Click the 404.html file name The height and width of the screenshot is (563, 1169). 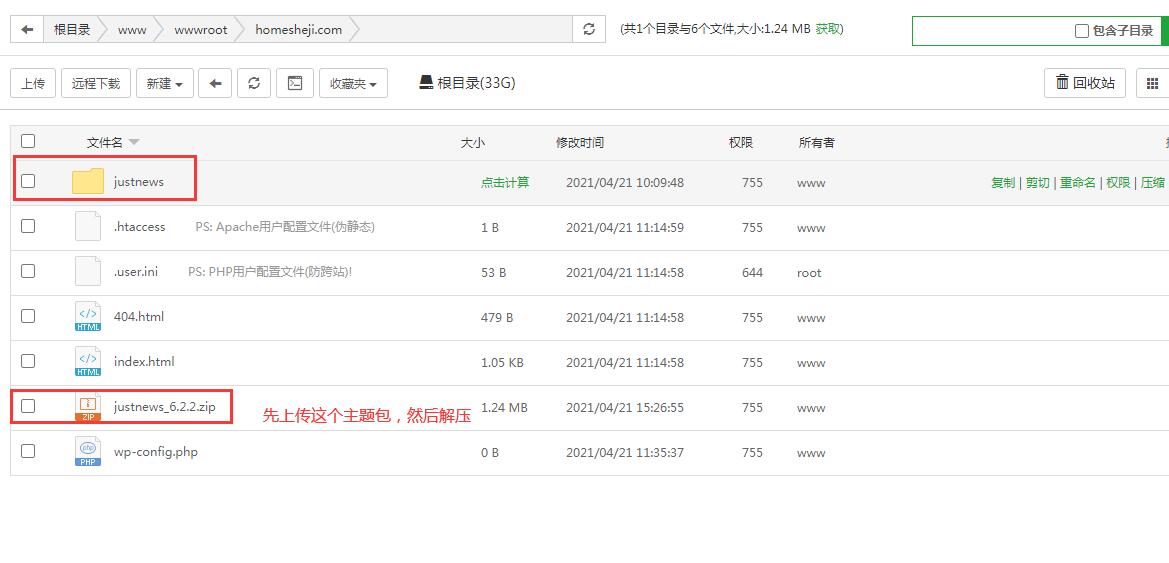[x=139, y=317]
